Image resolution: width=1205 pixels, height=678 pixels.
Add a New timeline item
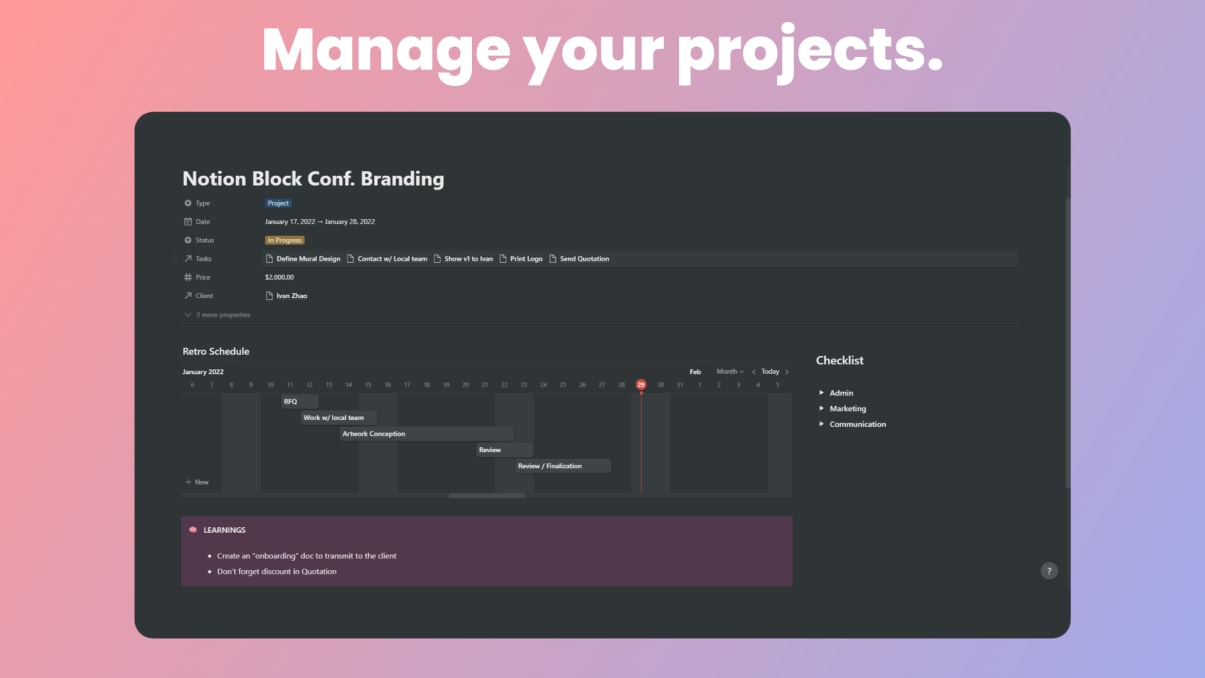(x=197, y=482)
